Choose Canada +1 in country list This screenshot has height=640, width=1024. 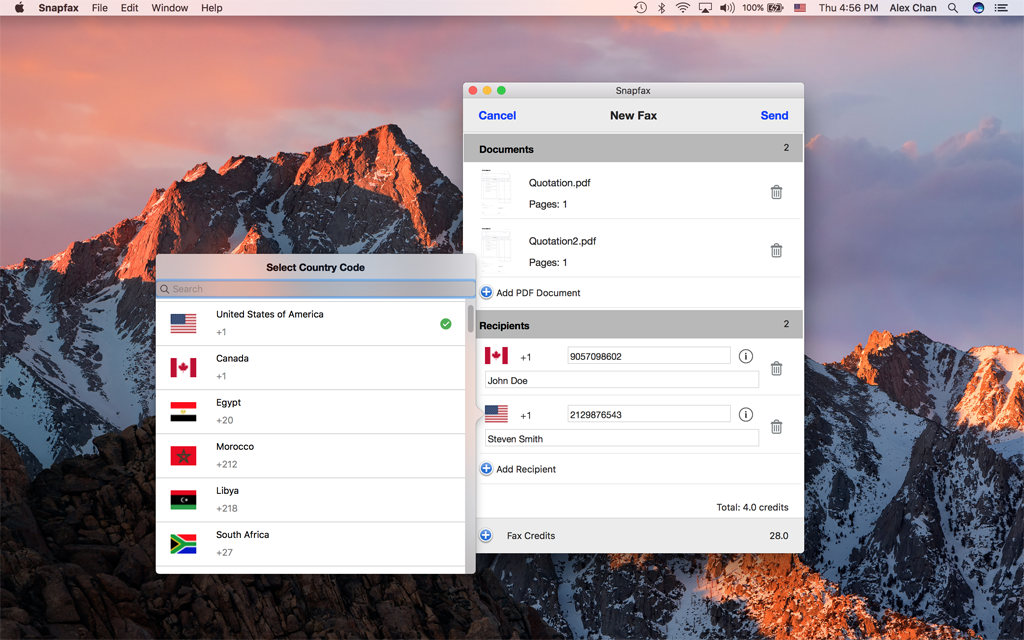(x=311, y=368)
